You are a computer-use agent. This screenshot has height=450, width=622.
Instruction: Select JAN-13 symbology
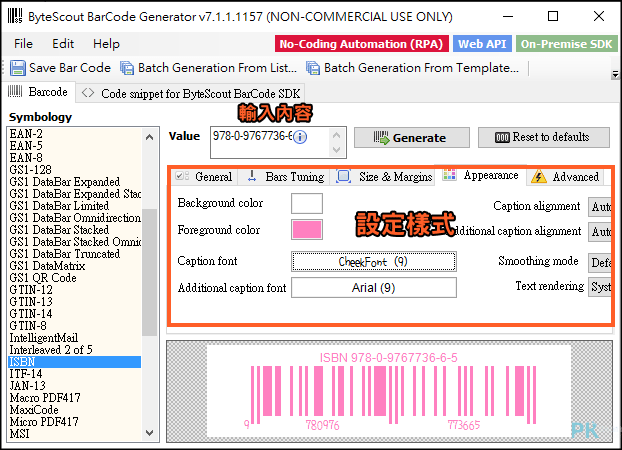click(74, 385)
